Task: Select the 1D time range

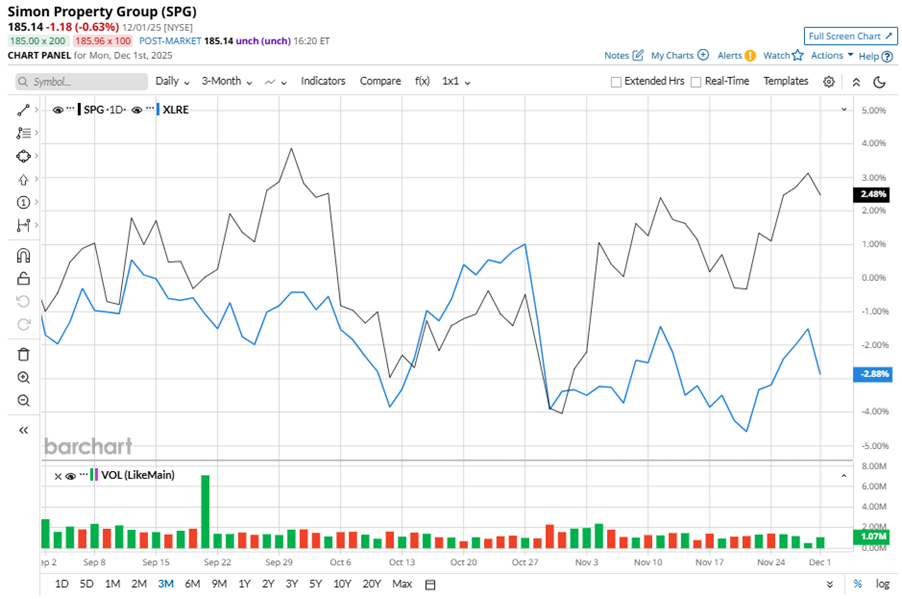Action: pyautogui.click(x=62, y=584)
